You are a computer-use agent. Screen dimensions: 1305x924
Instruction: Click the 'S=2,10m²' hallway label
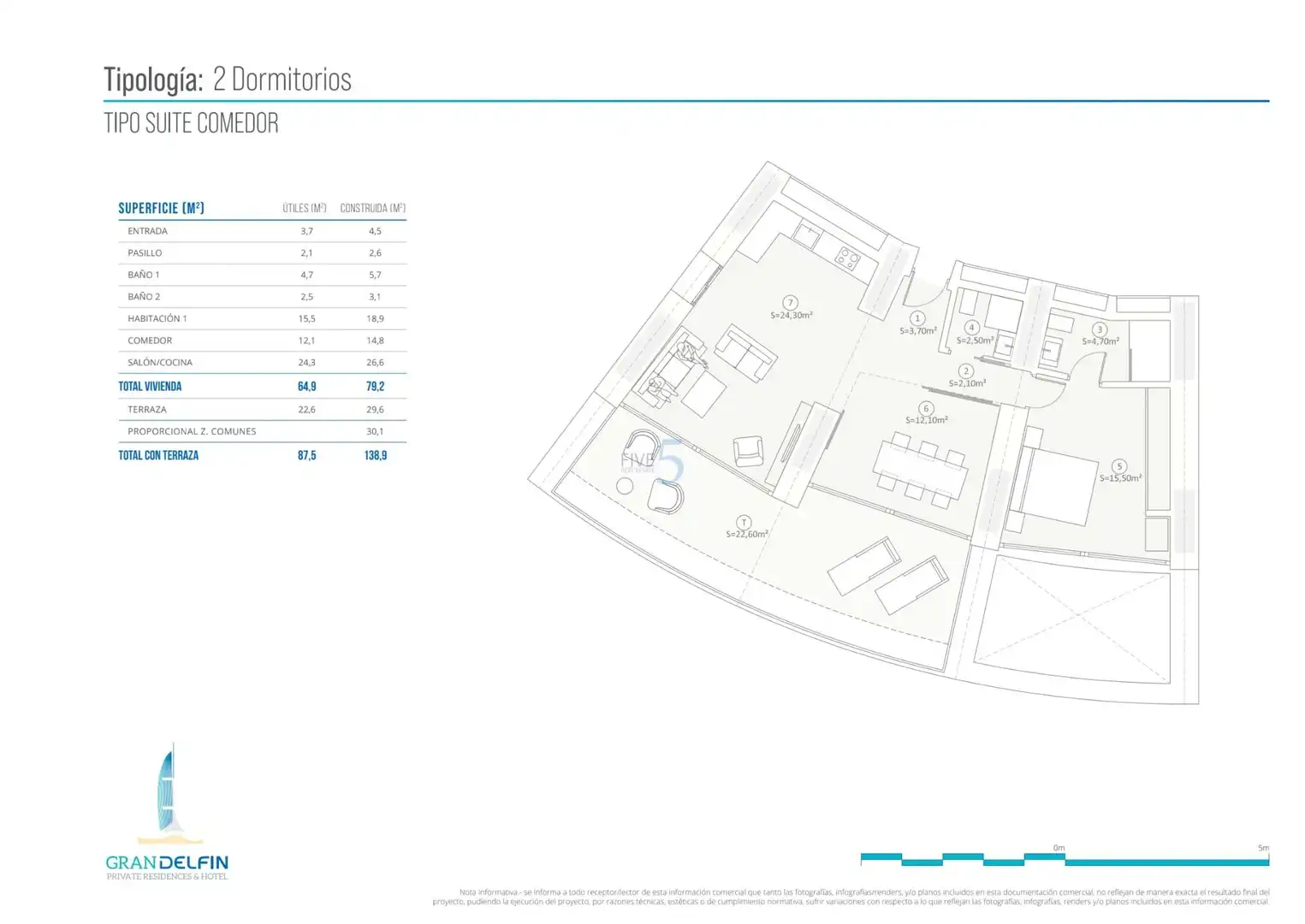click(967, 383)
